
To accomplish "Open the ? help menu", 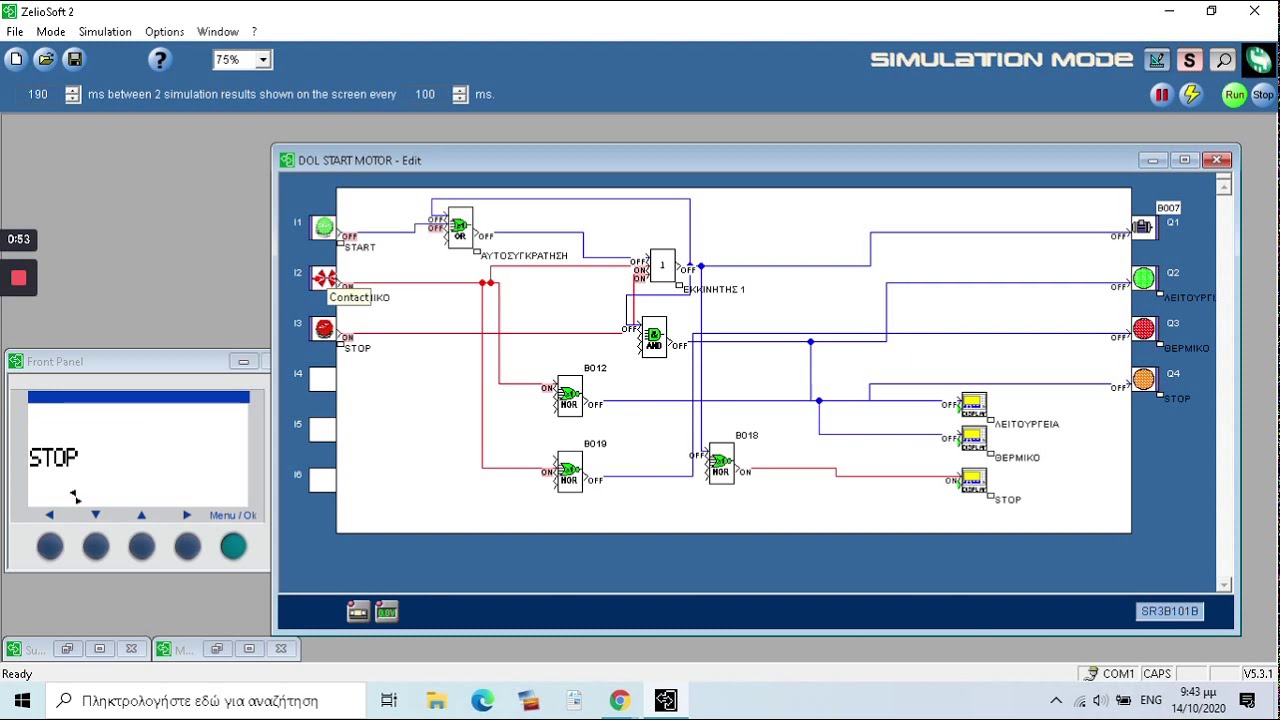I will (254, 32).
